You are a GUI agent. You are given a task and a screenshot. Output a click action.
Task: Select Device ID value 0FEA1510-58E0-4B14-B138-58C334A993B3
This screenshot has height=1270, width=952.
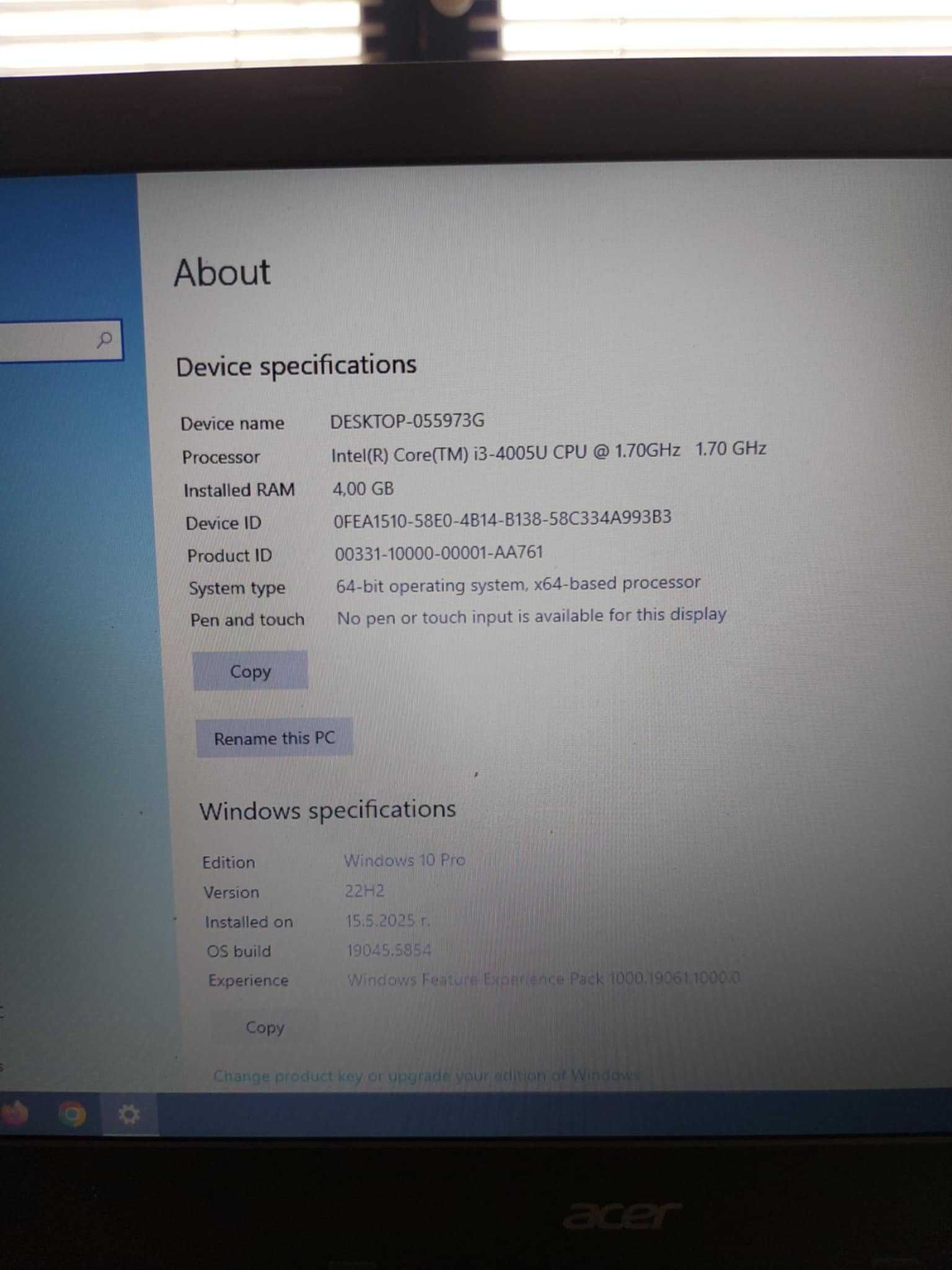(503, 518)
